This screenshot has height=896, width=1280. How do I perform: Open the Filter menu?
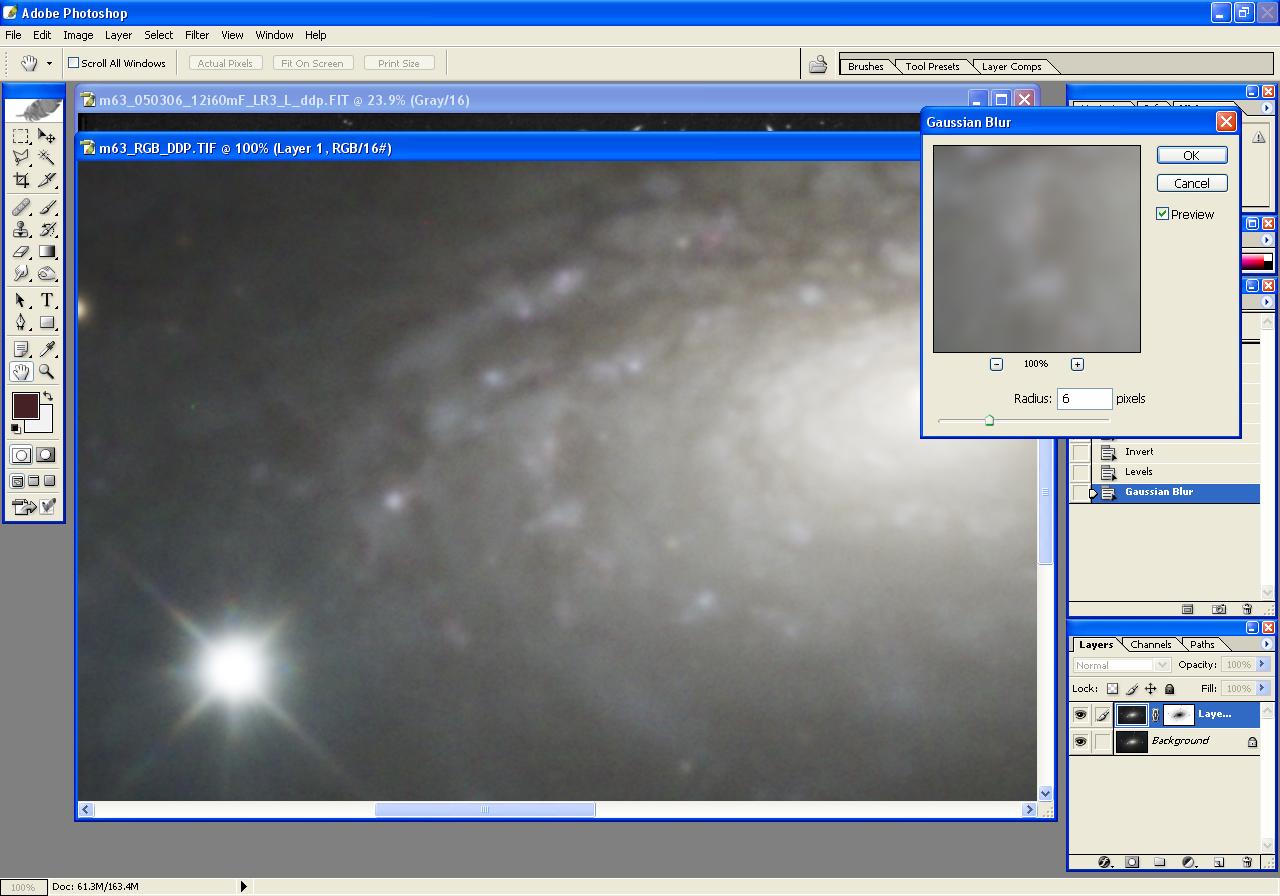pyautogui.click(x=196, y=35)
